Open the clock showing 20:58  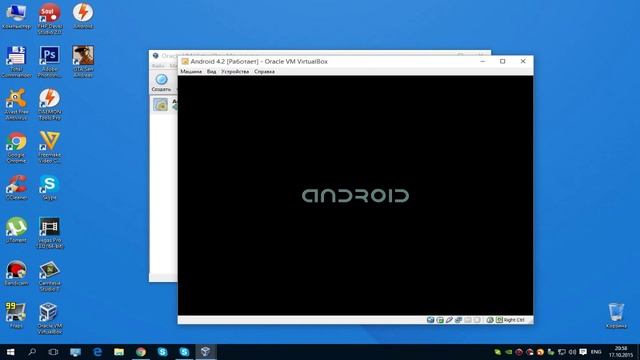click(x=620, y=352)
